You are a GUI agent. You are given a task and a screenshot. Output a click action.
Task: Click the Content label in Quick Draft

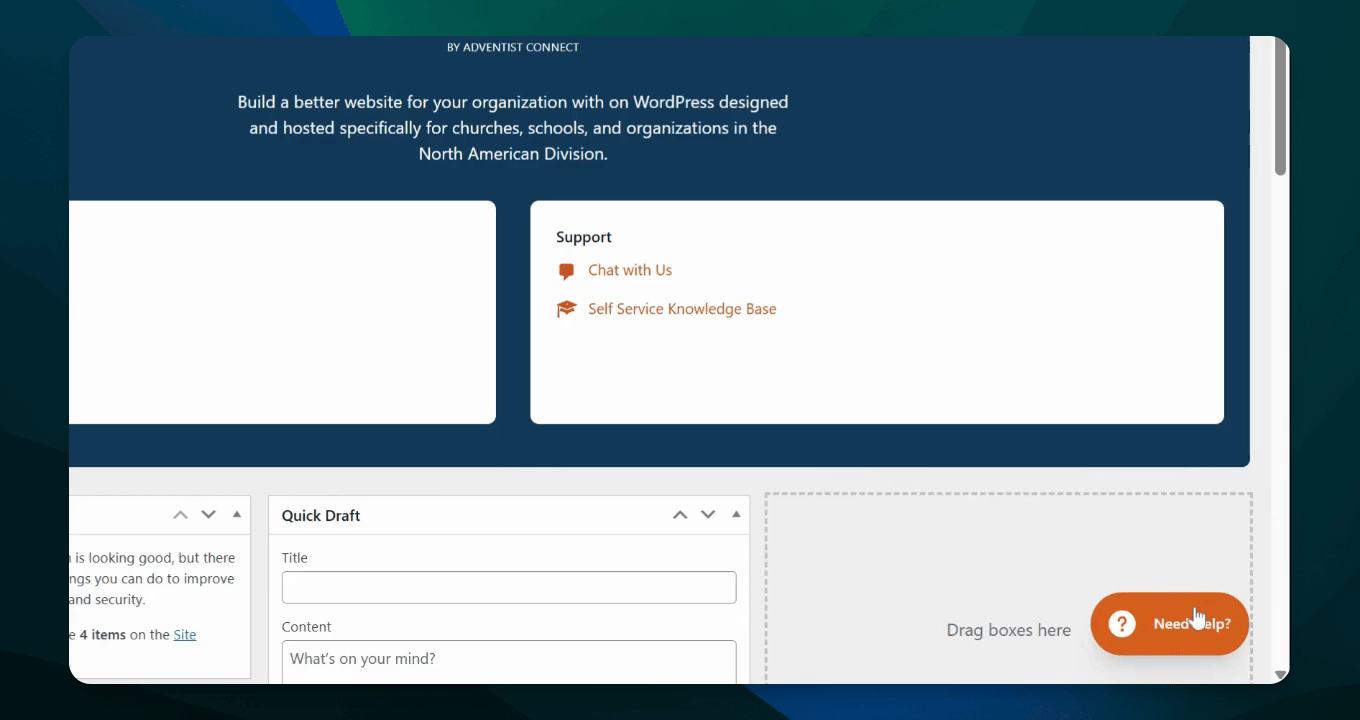coord(306,627)
